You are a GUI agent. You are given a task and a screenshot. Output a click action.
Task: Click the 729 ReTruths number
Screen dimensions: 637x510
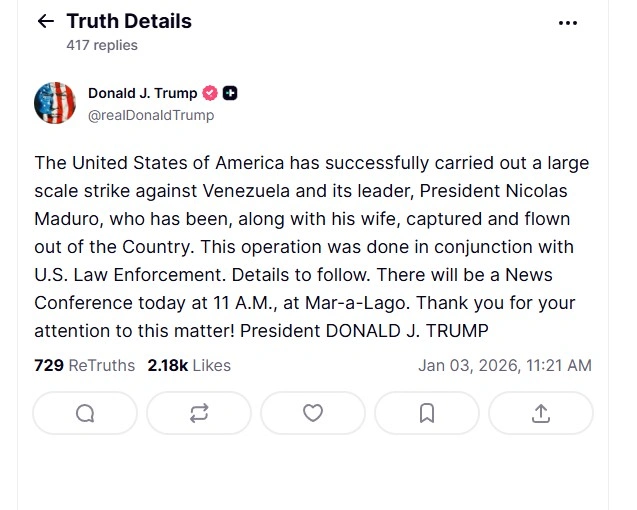click(x=49, y=365)
